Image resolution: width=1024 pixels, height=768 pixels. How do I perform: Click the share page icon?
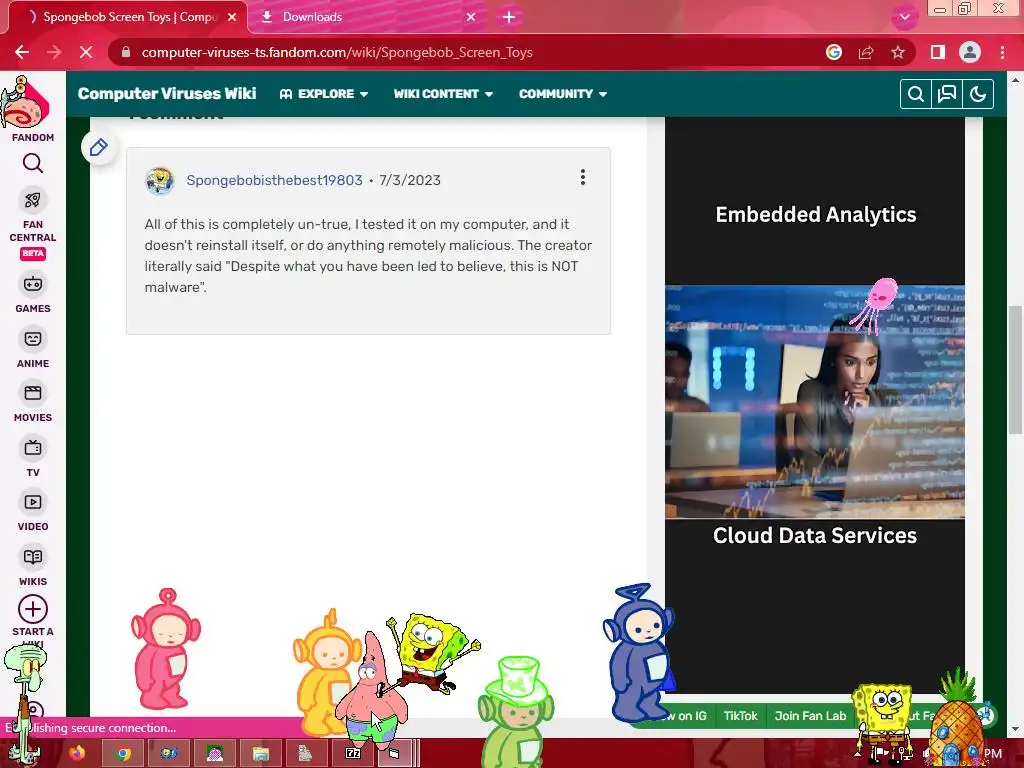point(866,52)
